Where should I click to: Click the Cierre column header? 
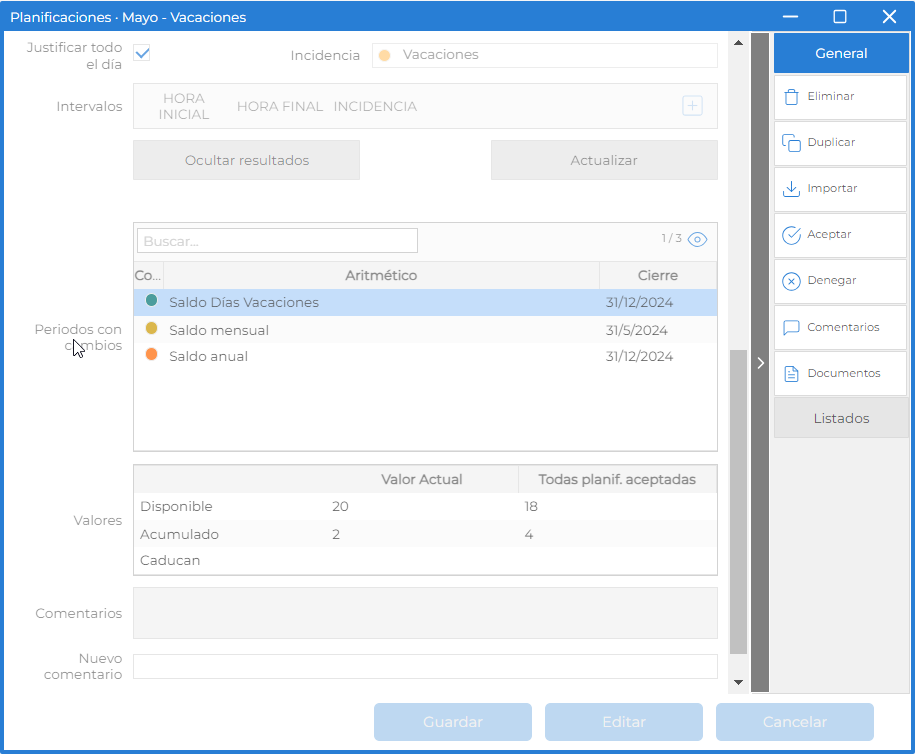[658, 275]
